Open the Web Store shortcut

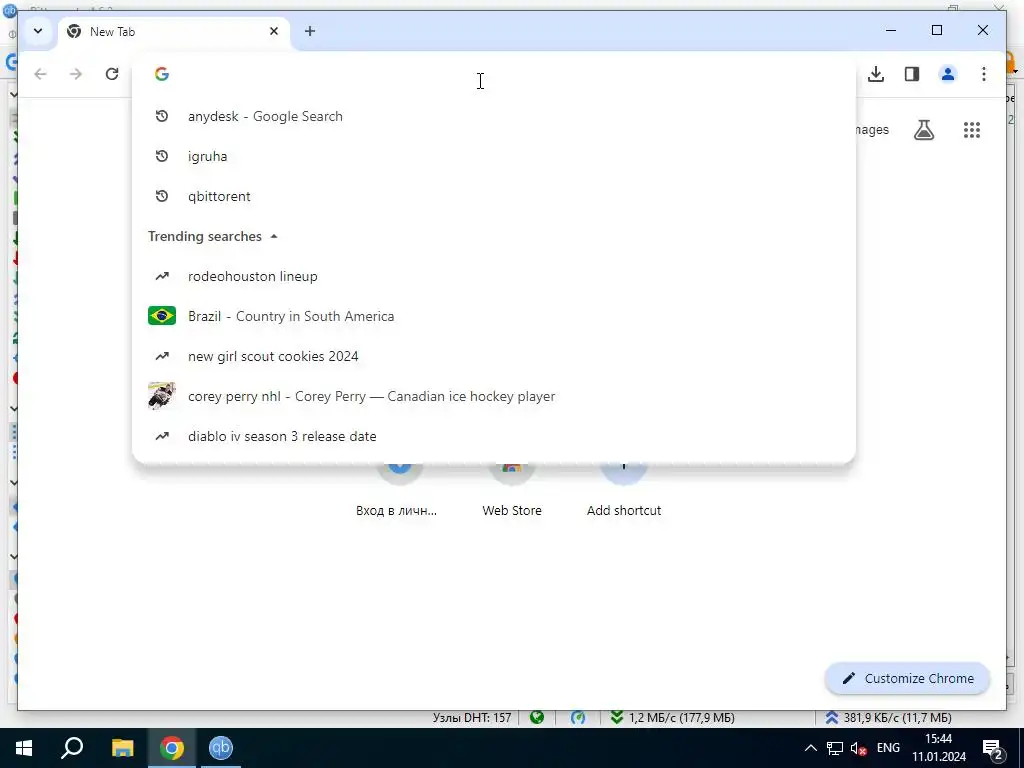512,491
